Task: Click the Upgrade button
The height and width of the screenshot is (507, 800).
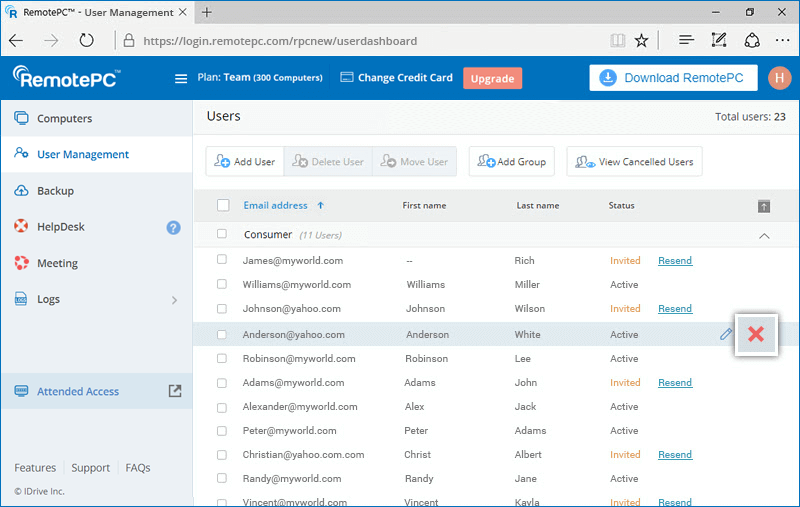Action: click(x=492, y=78)
